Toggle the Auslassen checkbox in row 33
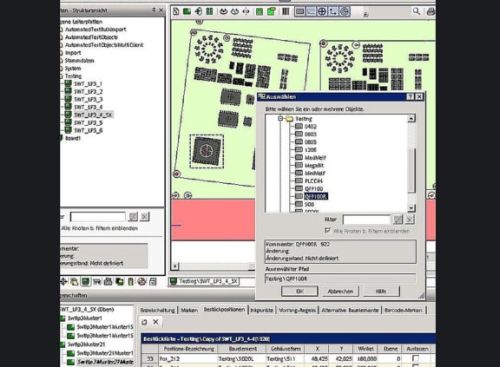Viewport: 500px width, 367px height. click(x=415, y=358)
